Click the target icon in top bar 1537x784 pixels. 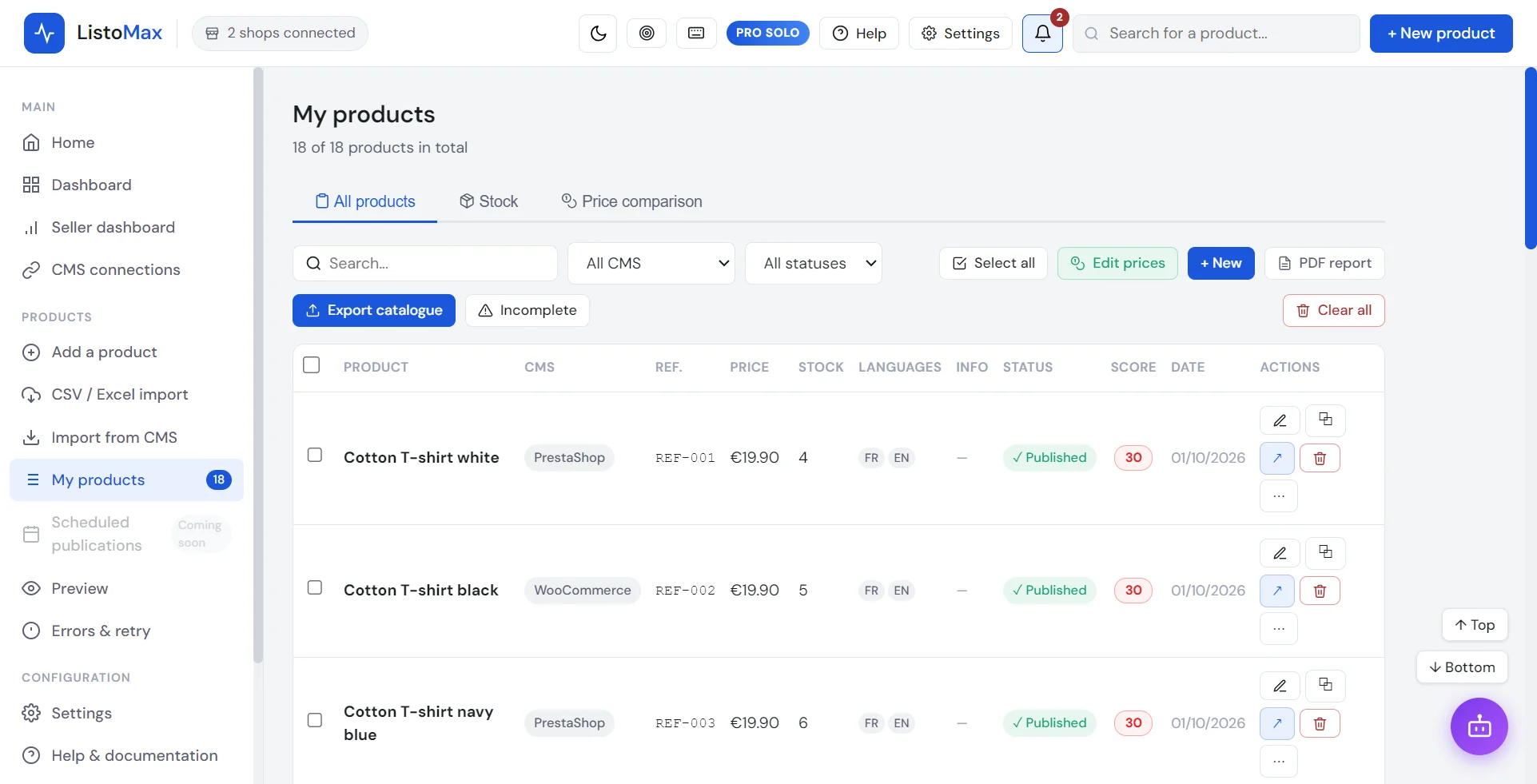click(647, 33)
